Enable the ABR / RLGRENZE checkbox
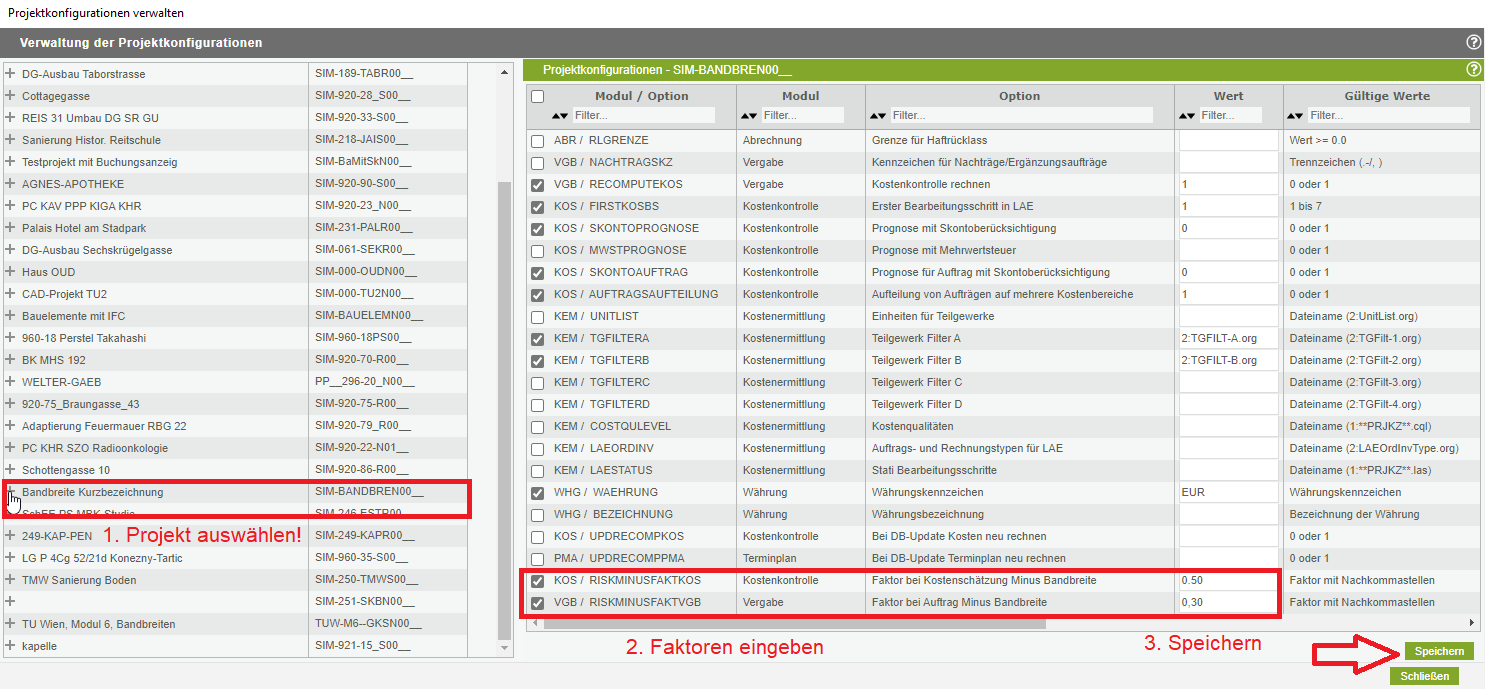The image size is (1485, 689). tap(538, 141)
